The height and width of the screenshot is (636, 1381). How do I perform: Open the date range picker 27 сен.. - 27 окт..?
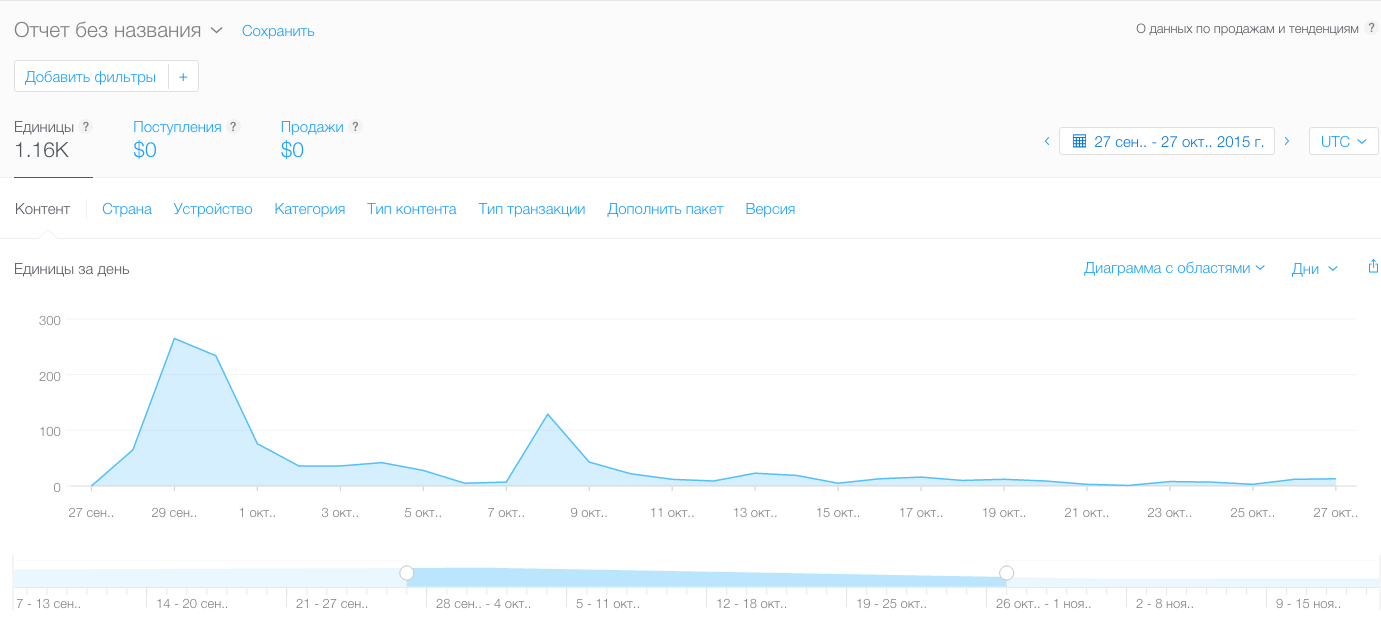(x=1167, y=141)
